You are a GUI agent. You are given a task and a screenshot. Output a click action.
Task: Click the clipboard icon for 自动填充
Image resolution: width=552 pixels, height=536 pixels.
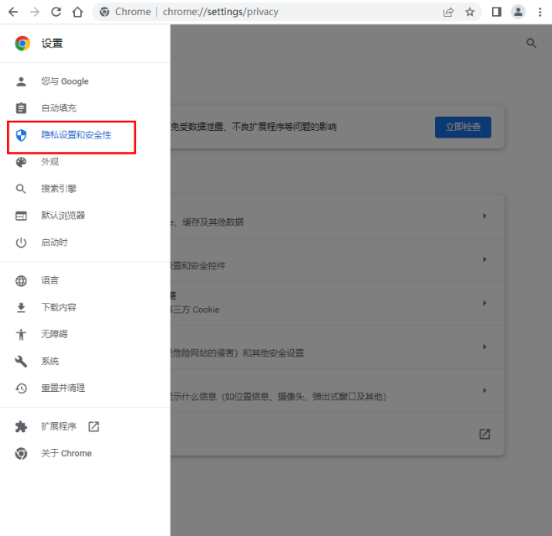[x=21, y=108]
